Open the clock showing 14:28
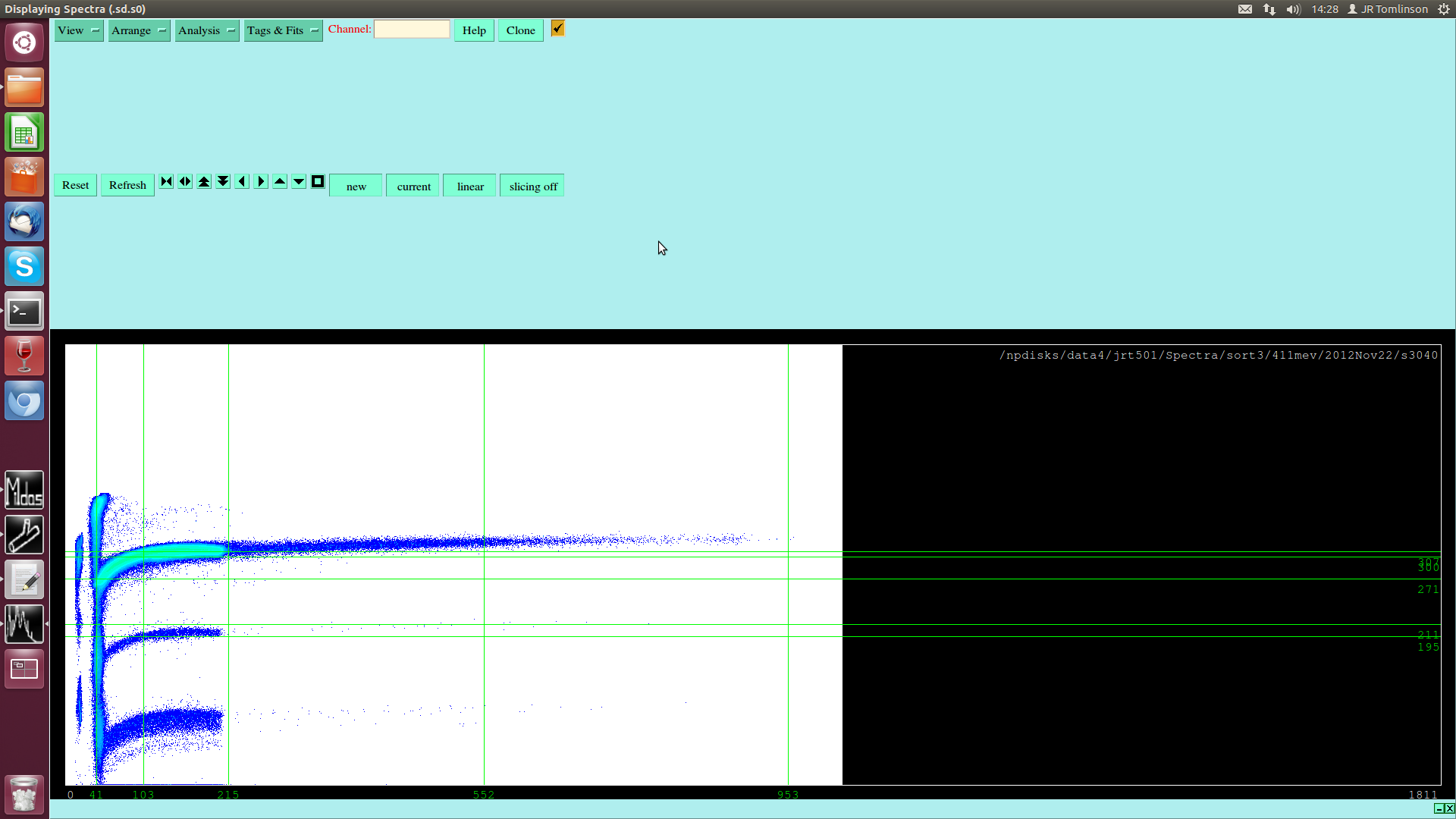This screenshot has width=1456, height=819. (1325, 9)
